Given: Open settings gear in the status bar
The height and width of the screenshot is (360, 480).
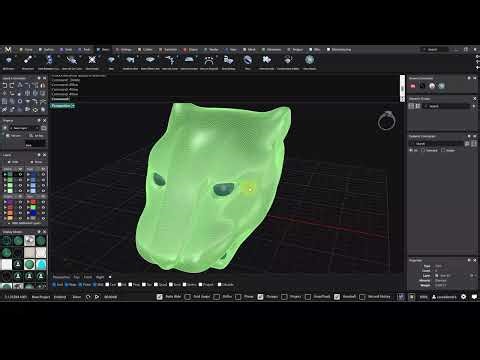Looking at the screenshot, I should [x=463, y=297].
